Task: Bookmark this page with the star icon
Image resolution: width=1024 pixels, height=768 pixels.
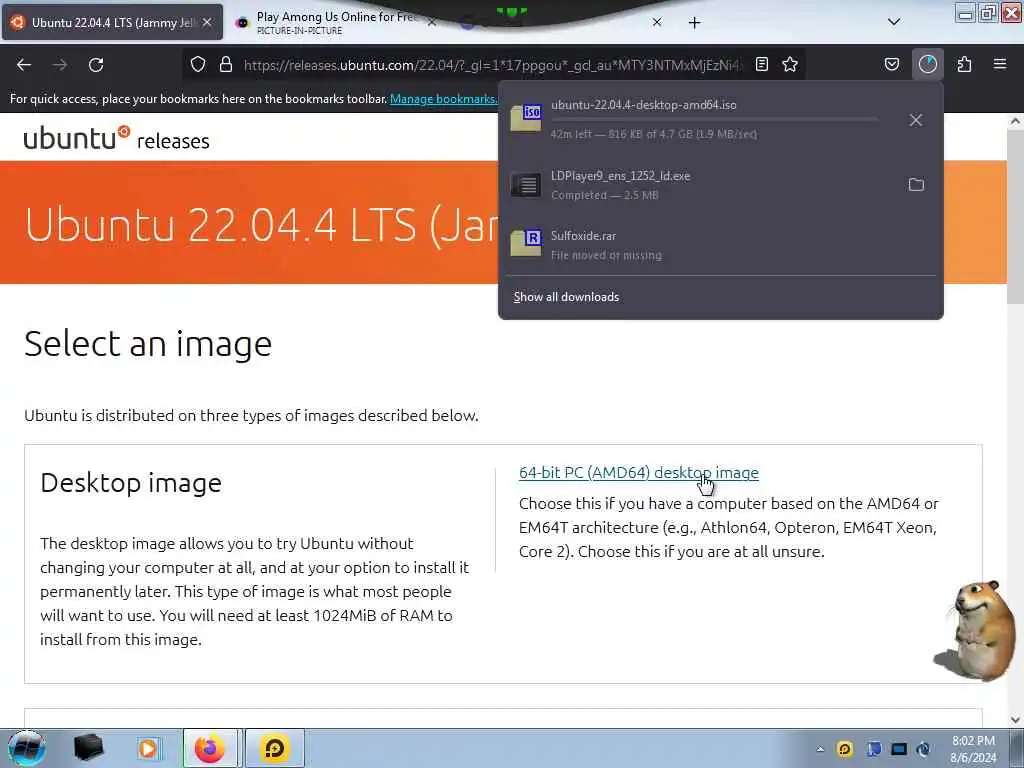Action: coord(790,64)
